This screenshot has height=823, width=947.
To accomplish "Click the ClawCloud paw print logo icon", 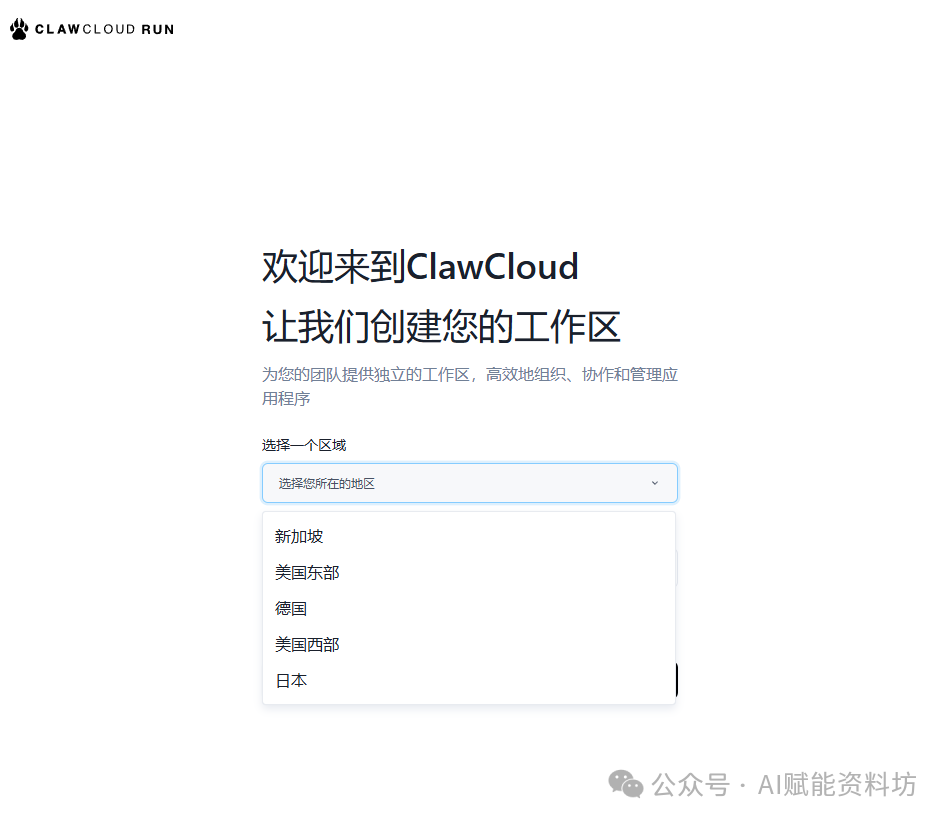I will click(x=17, y=28).
